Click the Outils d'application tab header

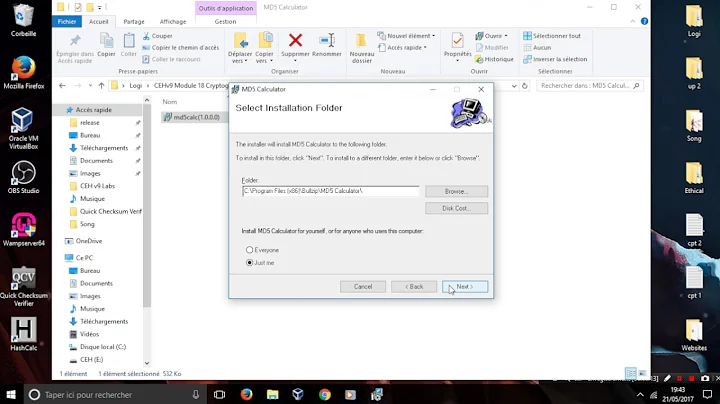[225, 8]
